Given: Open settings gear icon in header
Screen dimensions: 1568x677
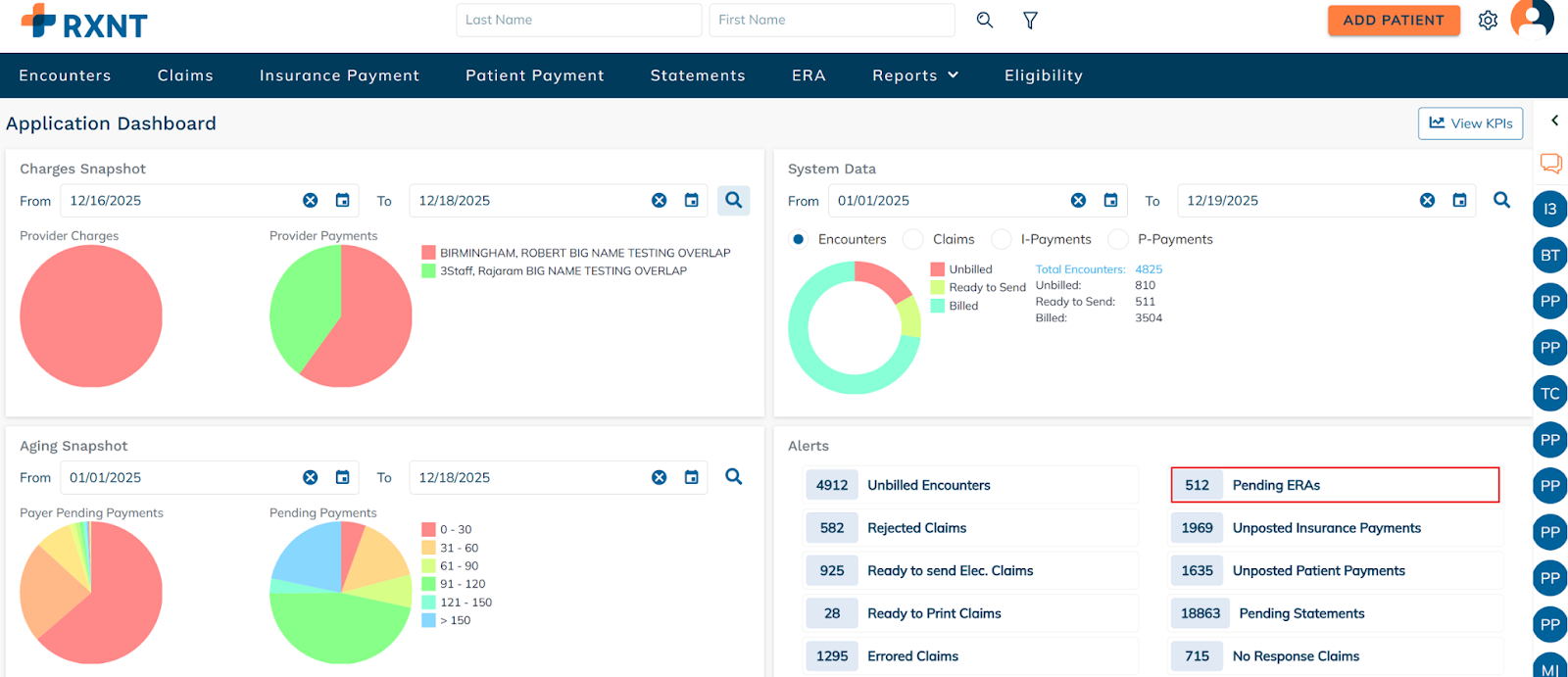Looking at the screenshot, I should (x=1488, y=21).
